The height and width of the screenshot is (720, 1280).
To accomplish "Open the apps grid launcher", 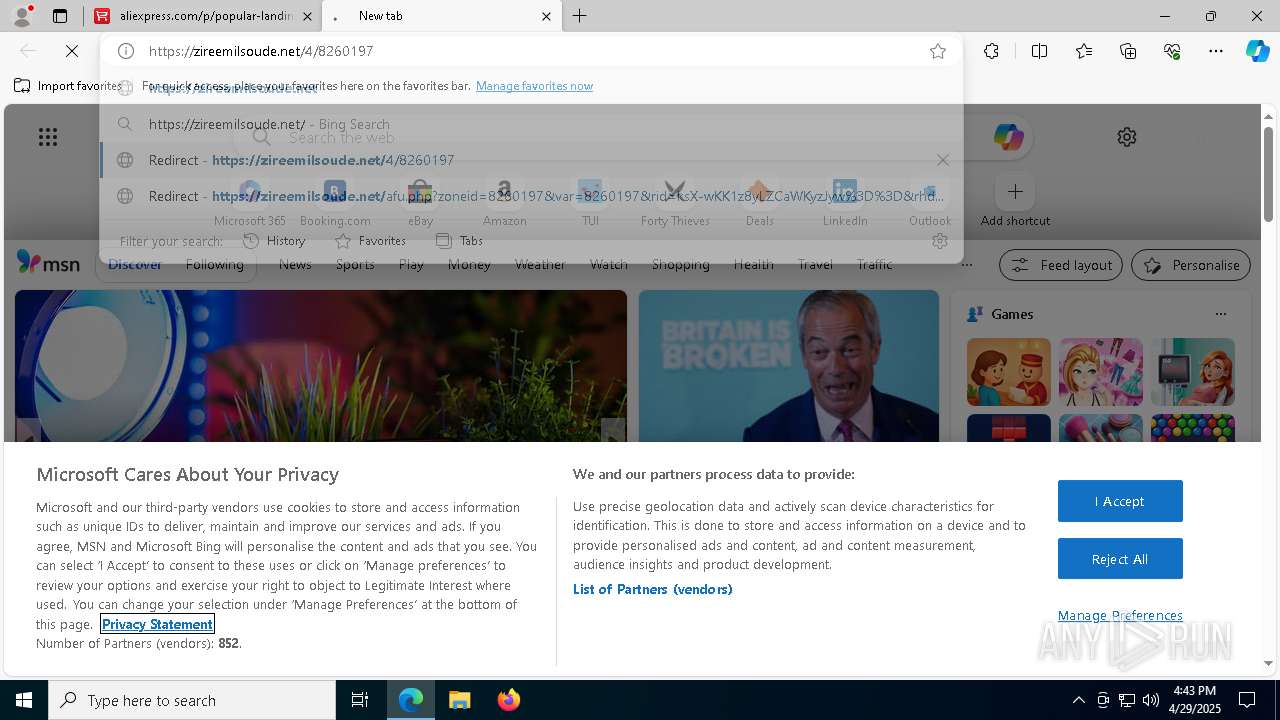I will coord(48,137).
